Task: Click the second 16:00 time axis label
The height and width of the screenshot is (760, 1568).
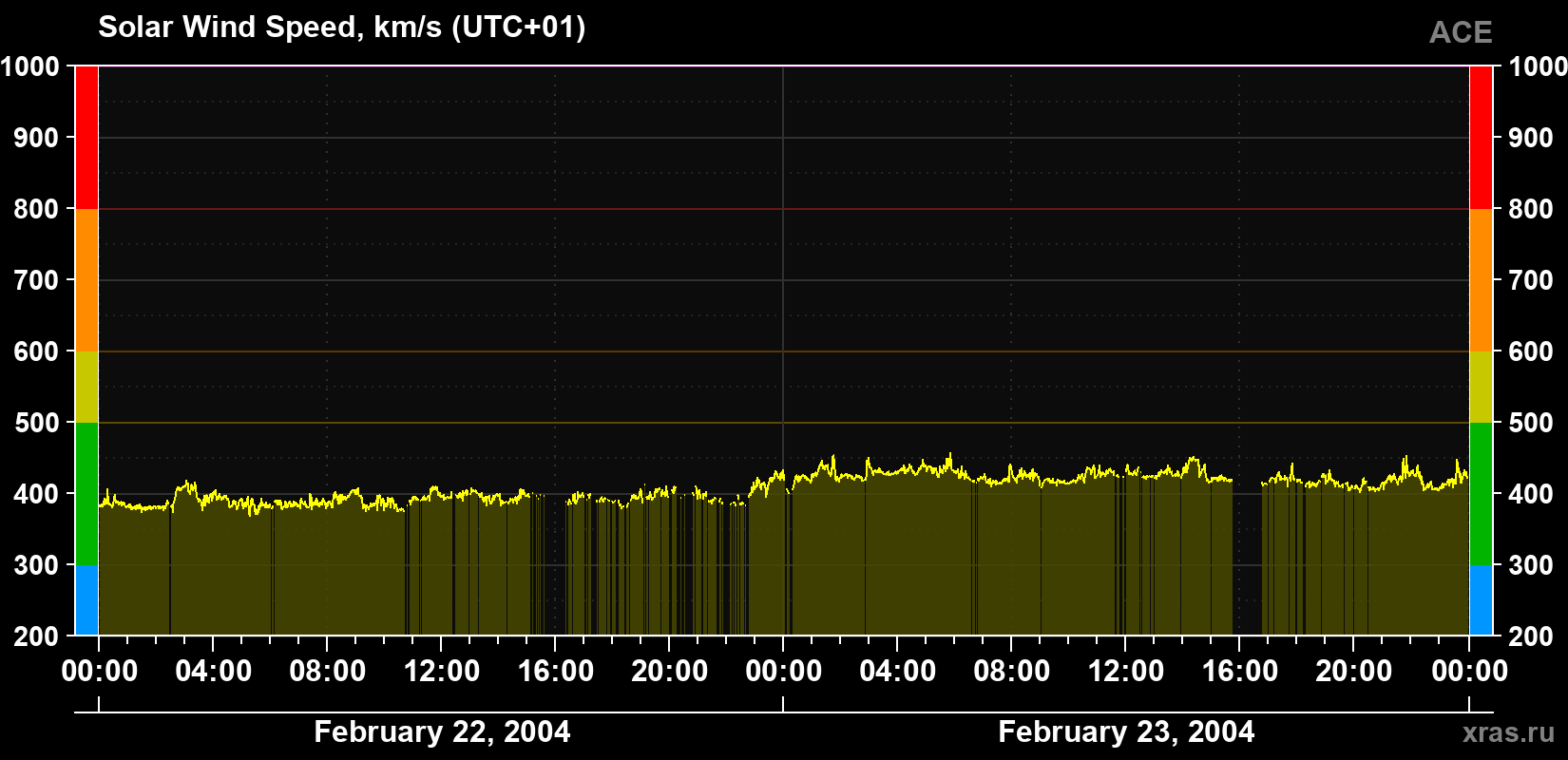Action: (1240, 671)
